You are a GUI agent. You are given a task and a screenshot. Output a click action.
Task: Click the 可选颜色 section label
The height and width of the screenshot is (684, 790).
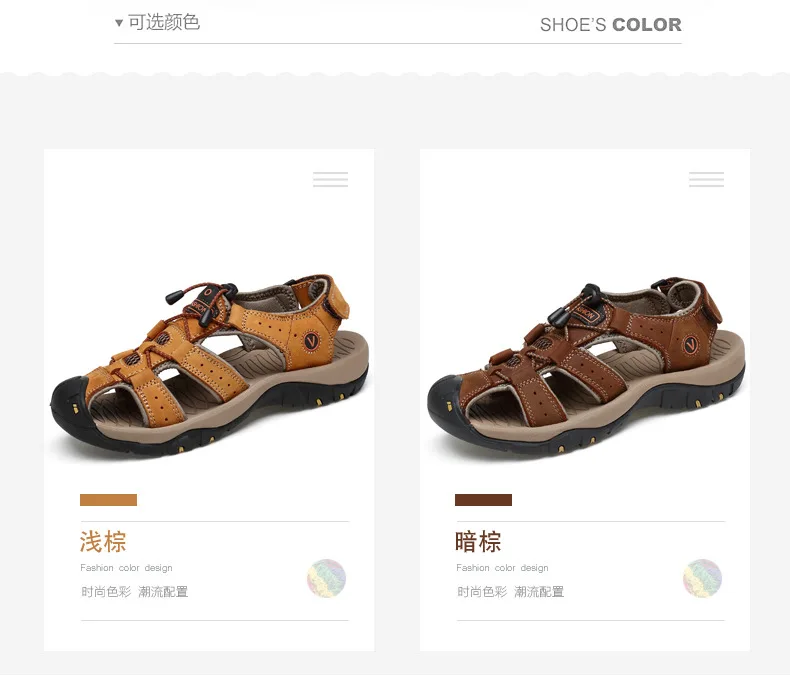(164, 22)
